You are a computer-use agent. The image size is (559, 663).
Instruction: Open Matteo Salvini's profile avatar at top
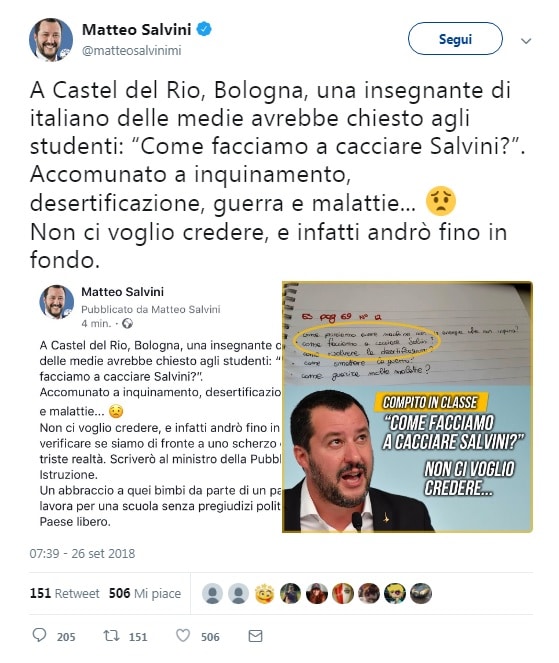tap(51, 40)
